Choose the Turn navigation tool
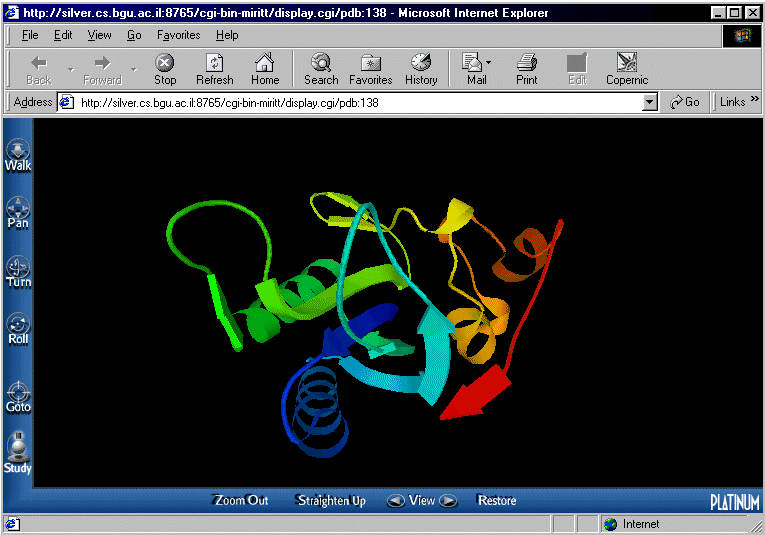The image size is (765, 535). click(x=18, y=271)
